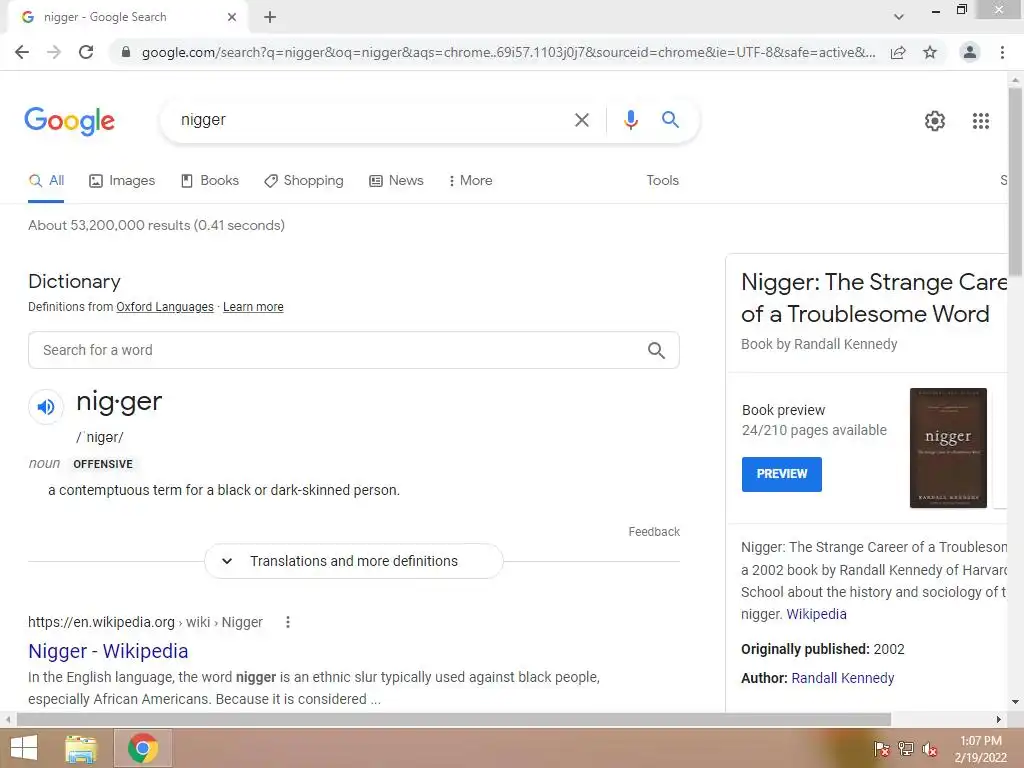Image resolution: width=1024 pixels, height=768 pixels.
Task: Clear the search box with the X
Action: [581, 120]
